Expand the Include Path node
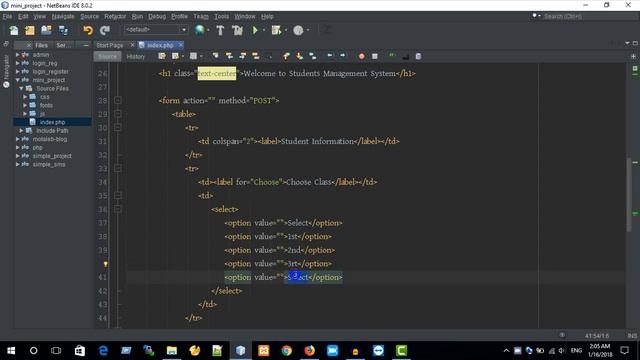Image resolution: width=640 pixels, height=360 pixels. (x=21, y=131)
